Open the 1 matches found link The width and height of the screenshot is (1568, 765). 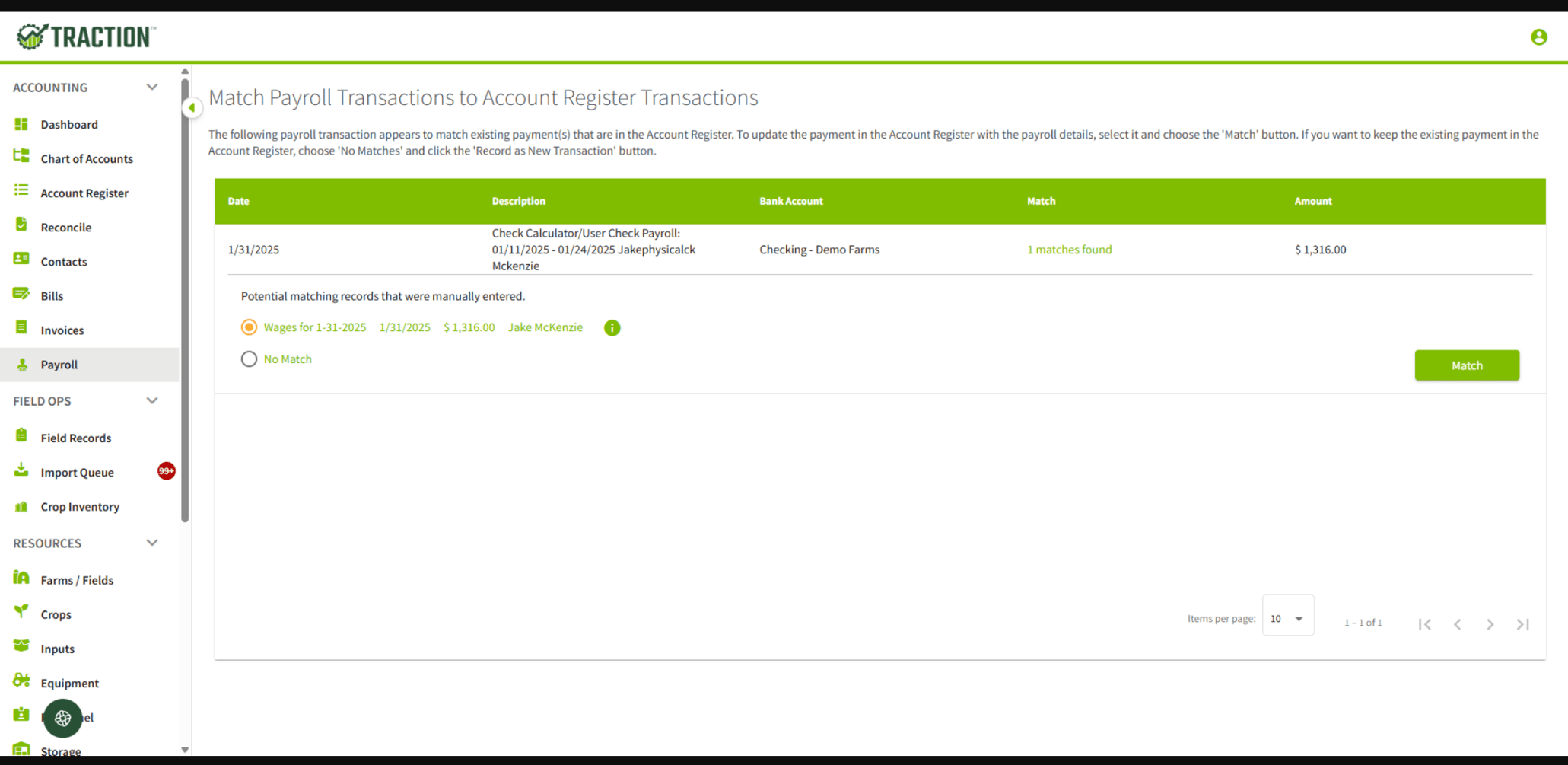coord(1069,249)
